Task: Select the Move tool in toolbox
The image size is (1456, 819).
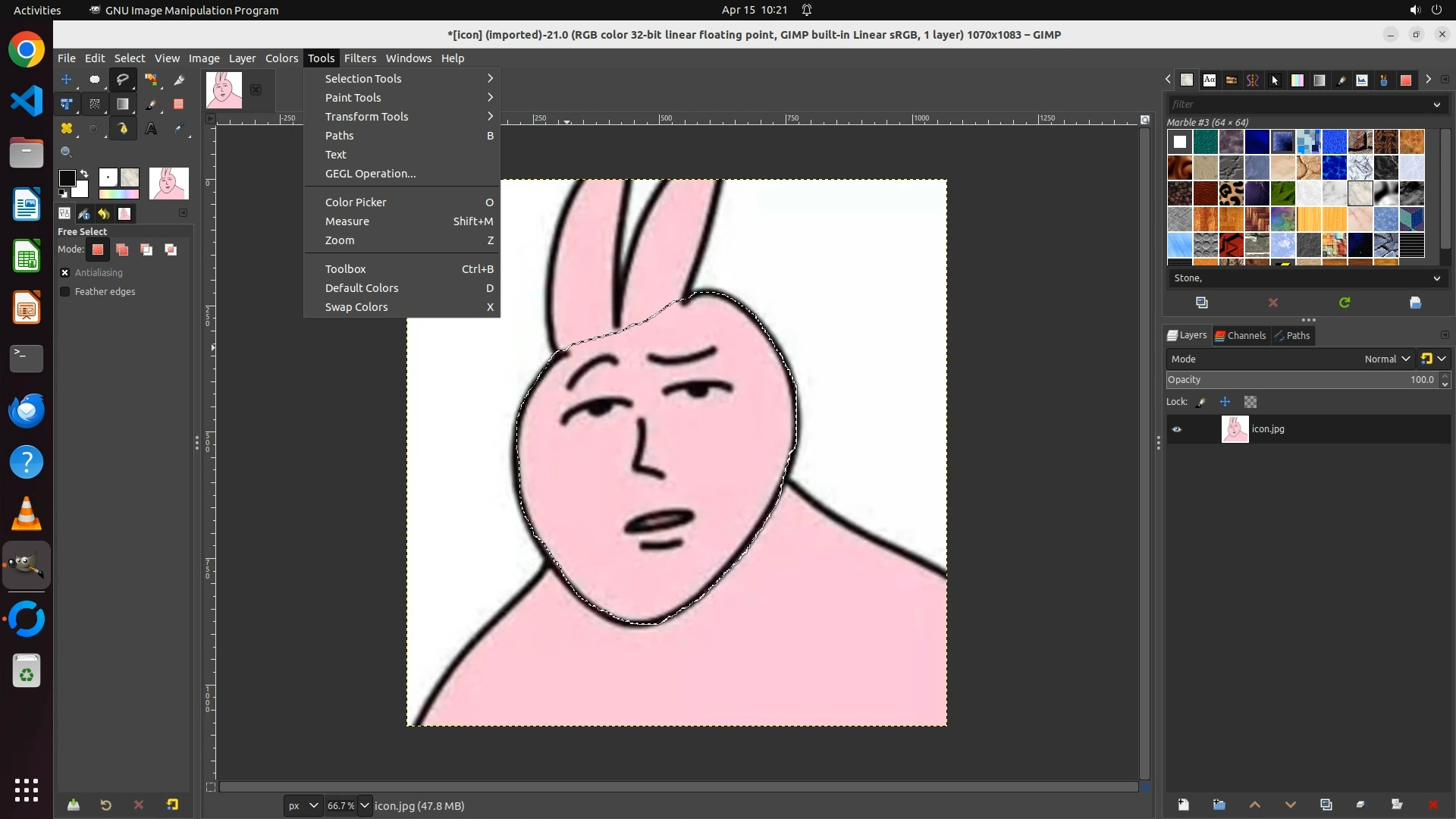Action: [x=67, y=80]
